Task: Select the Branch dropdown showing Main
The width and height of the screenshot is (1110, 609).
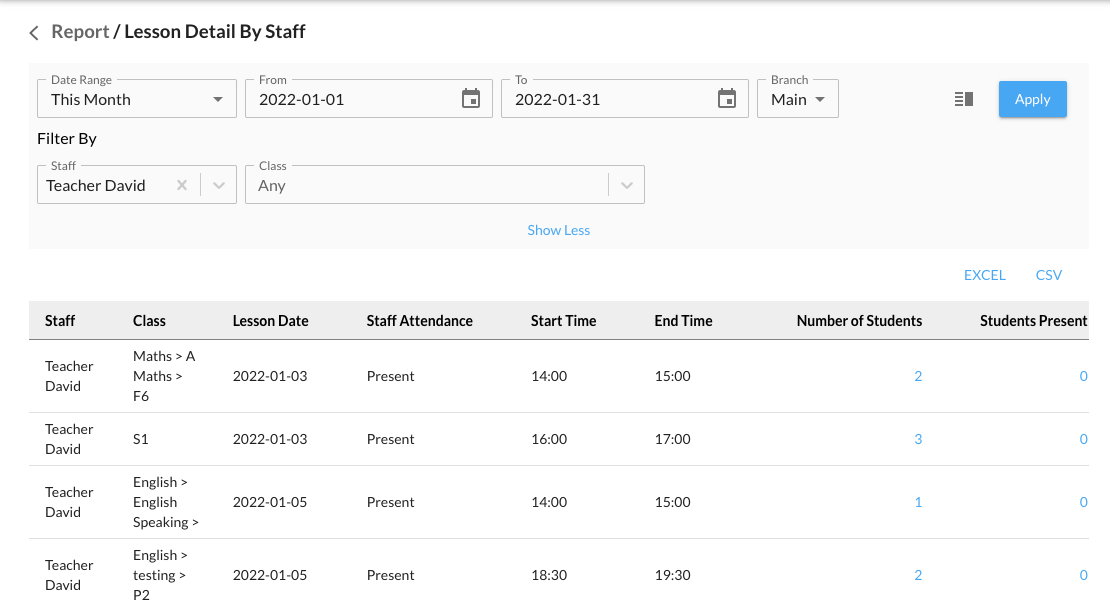Action: pos(797,99)
